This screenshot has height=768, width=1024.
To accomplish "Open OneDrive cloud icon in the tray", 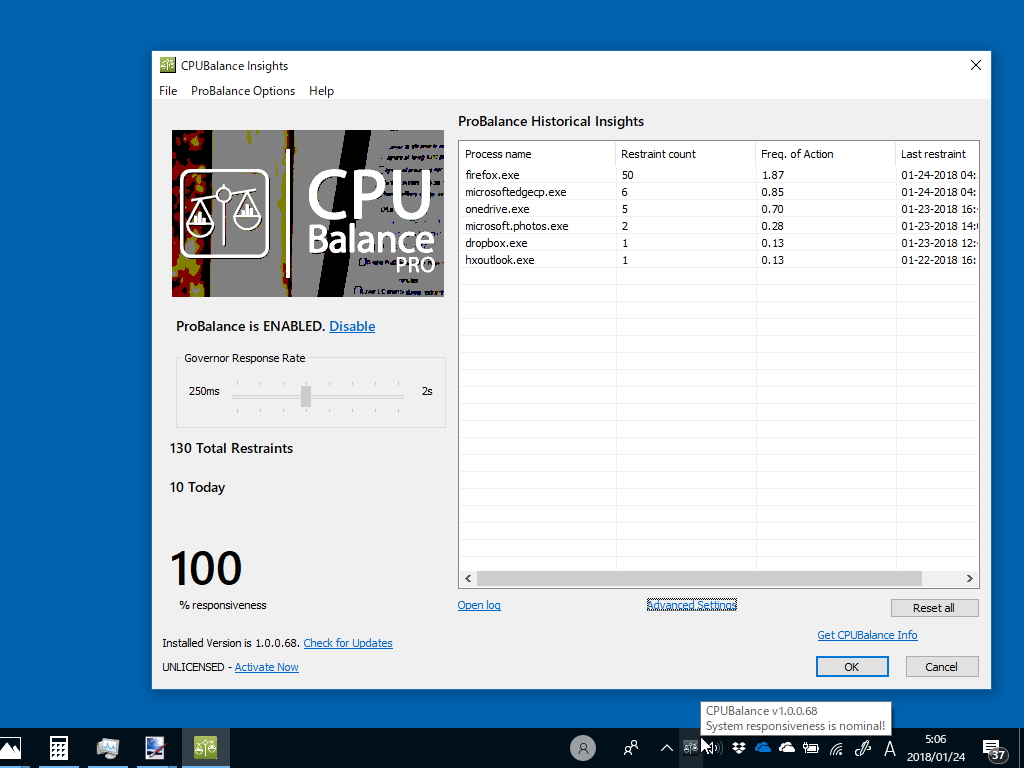I will coord(763,748).
